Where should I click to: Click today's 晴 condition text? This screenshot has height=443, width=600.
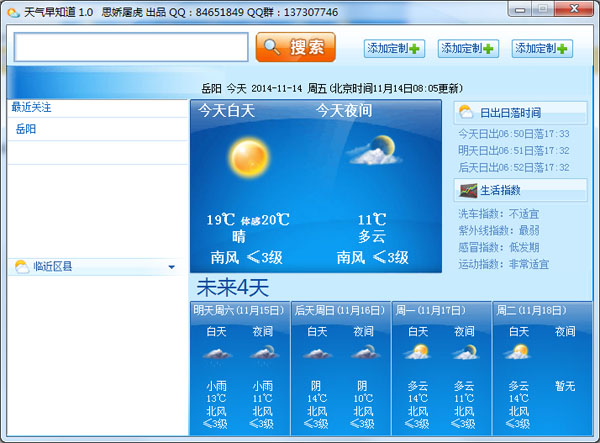pos(238,237)
